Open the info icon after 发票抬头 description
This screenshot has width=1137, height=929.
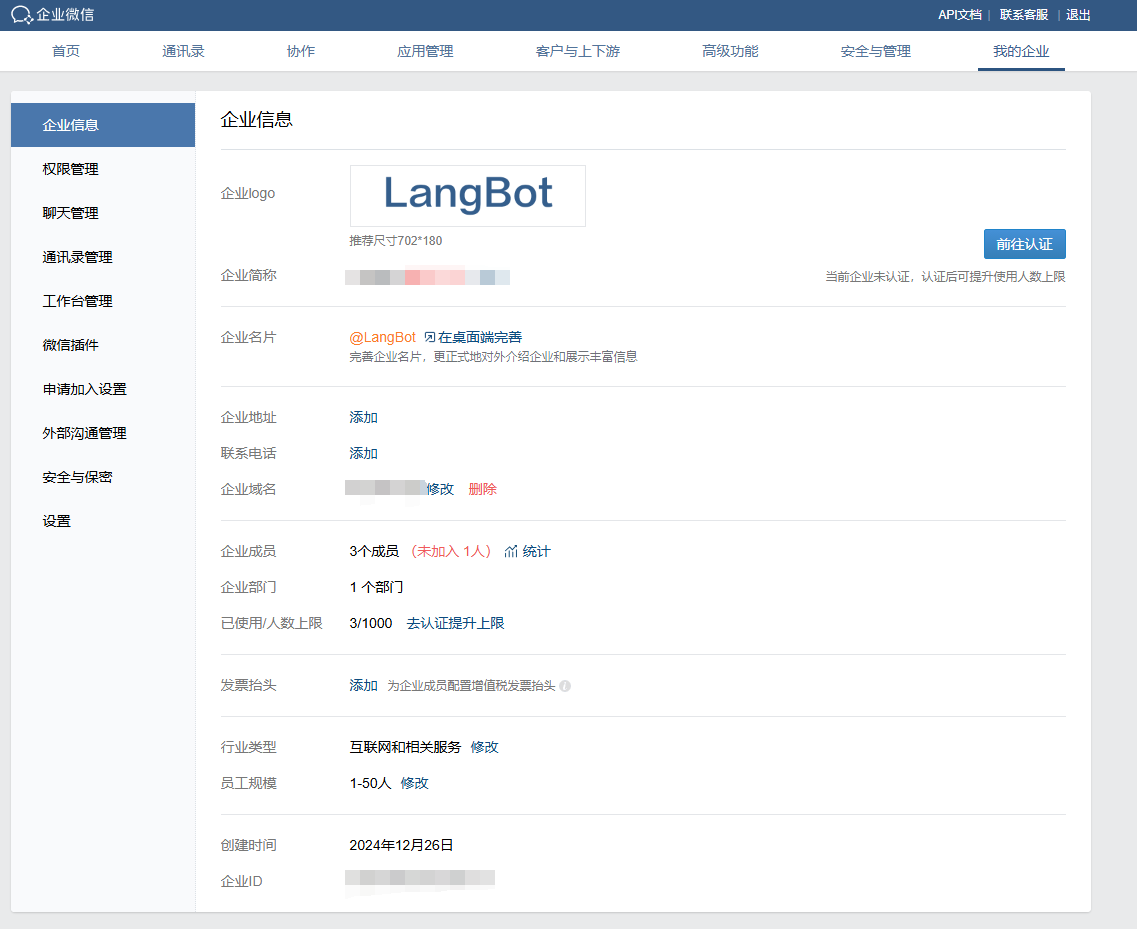[x=566, y=686]
